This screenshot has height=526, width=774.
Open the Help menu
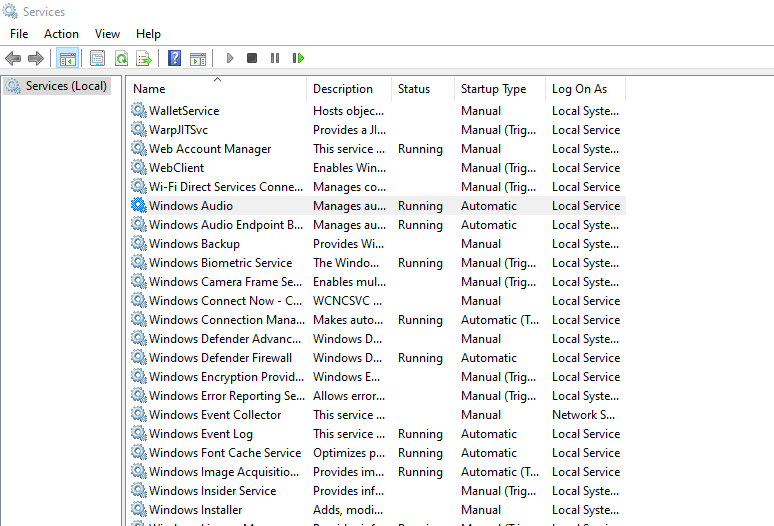click(x=148, y=34)
